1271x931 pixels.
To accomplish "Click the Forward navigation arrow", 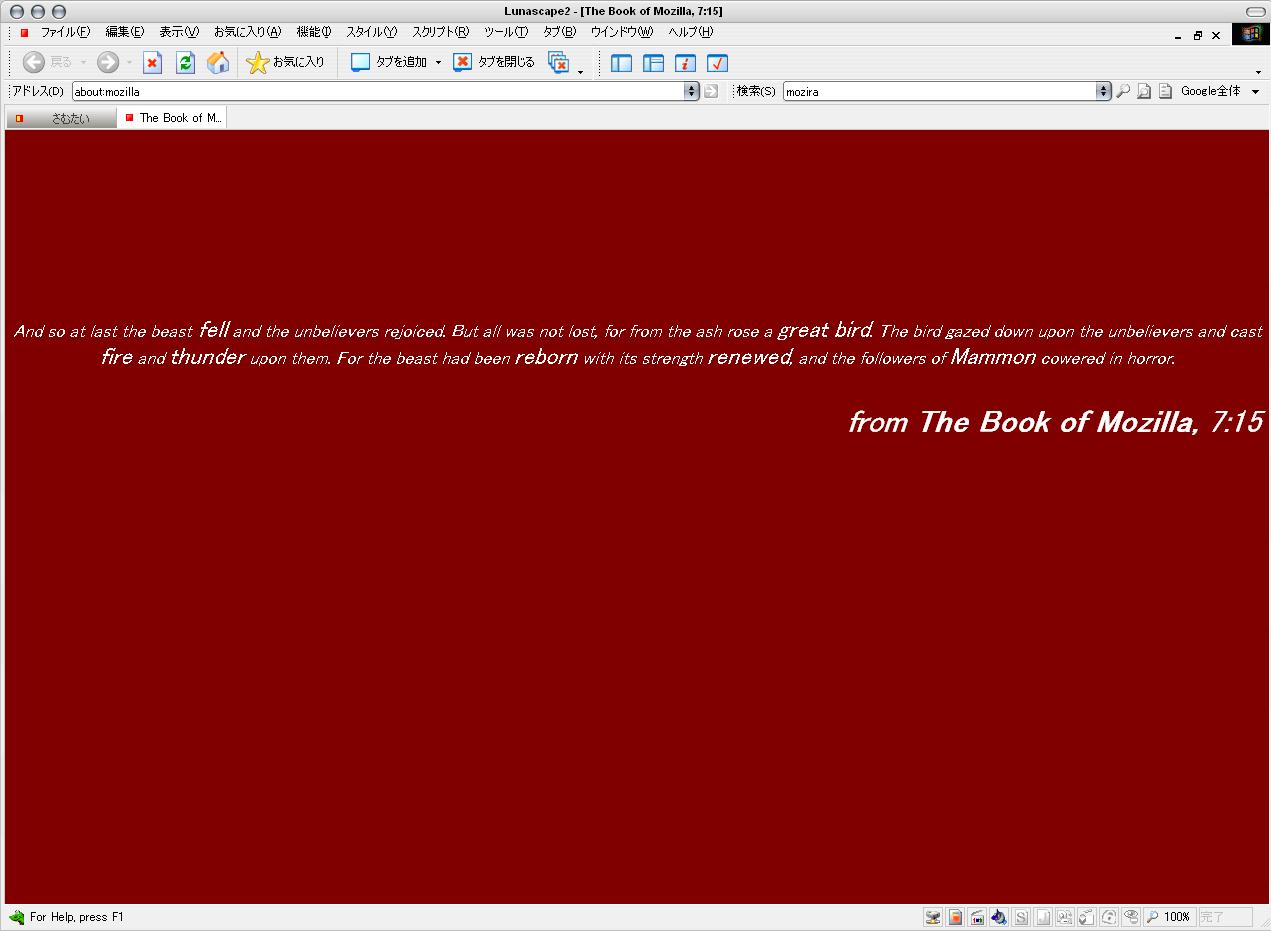I will pos(108,62).
